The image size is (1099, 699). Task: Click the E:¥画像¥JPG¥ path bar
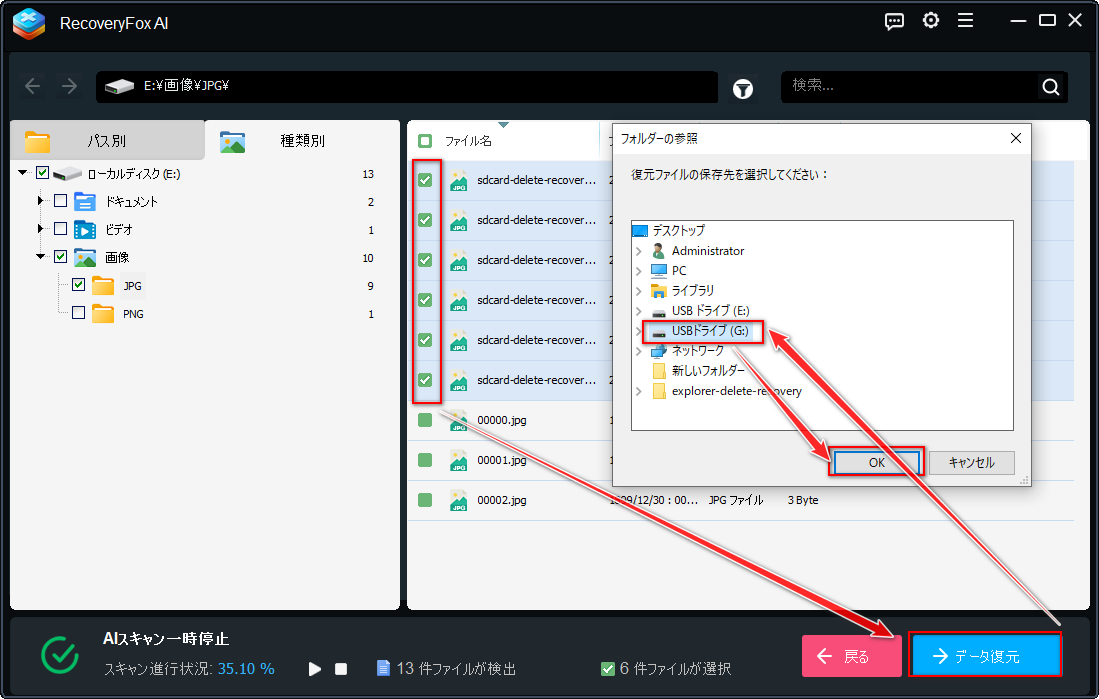pyautogui.click(x=407, y=87)
